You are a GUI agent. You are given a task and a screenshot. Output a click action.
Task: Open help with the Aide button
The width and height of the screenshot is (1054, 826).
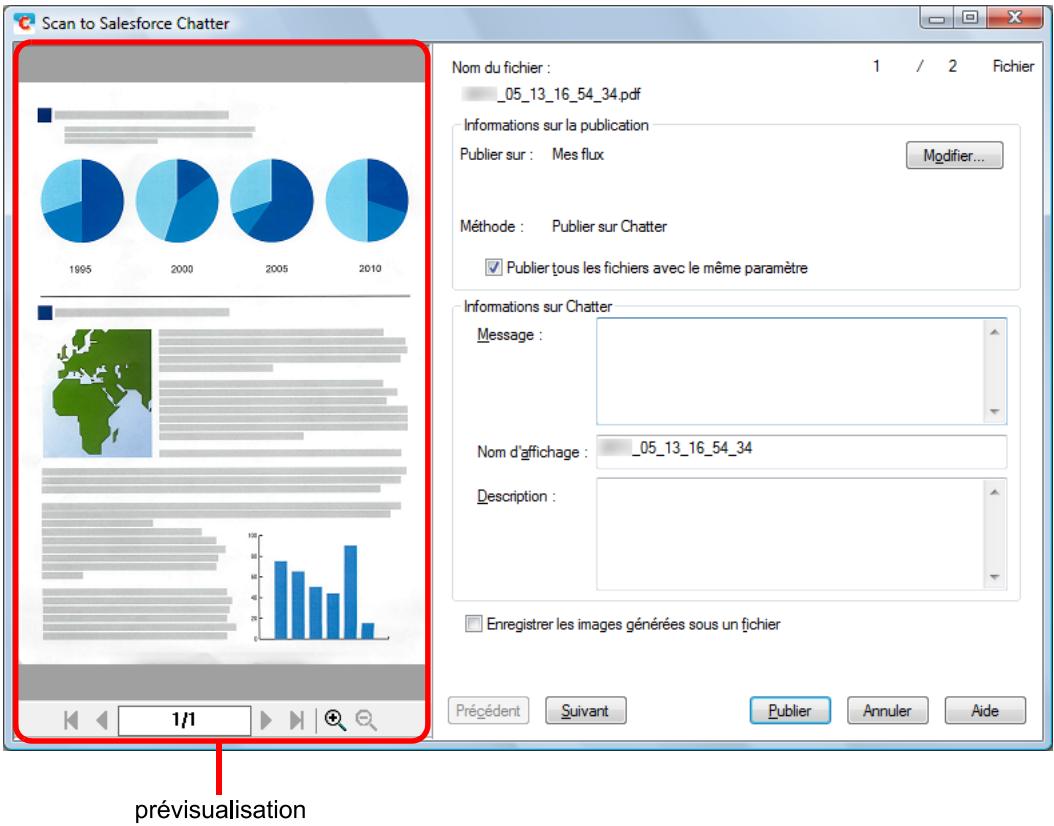pyautogui.click(x=985, y=710)
